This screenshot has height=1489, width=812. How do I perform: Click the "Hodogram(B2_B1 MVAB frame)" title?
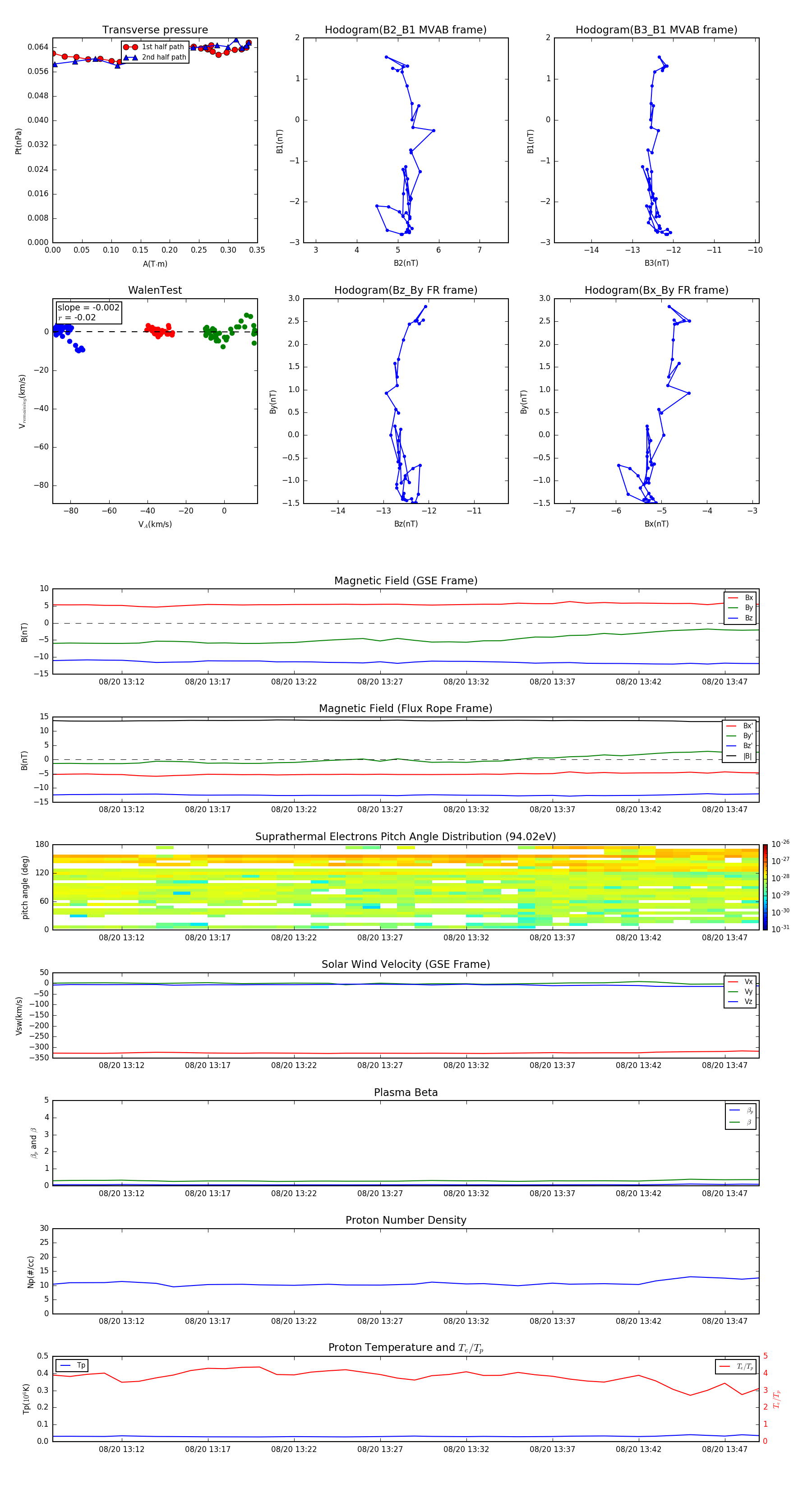point(406,30)
